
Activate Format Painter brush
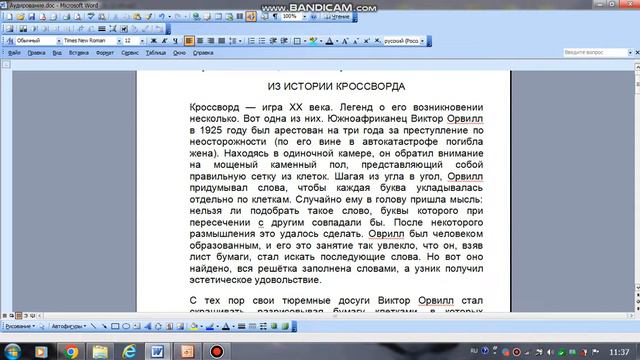tap(149, 17)
